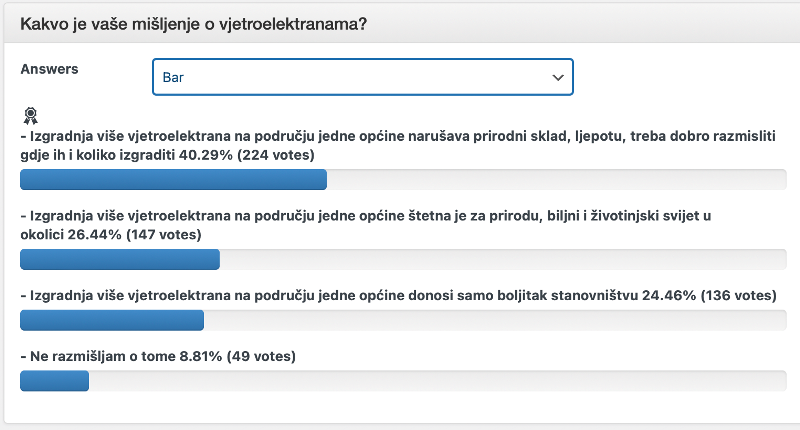
Task: Click the poll title about vjetroelektrane
Action: point(193,23)
